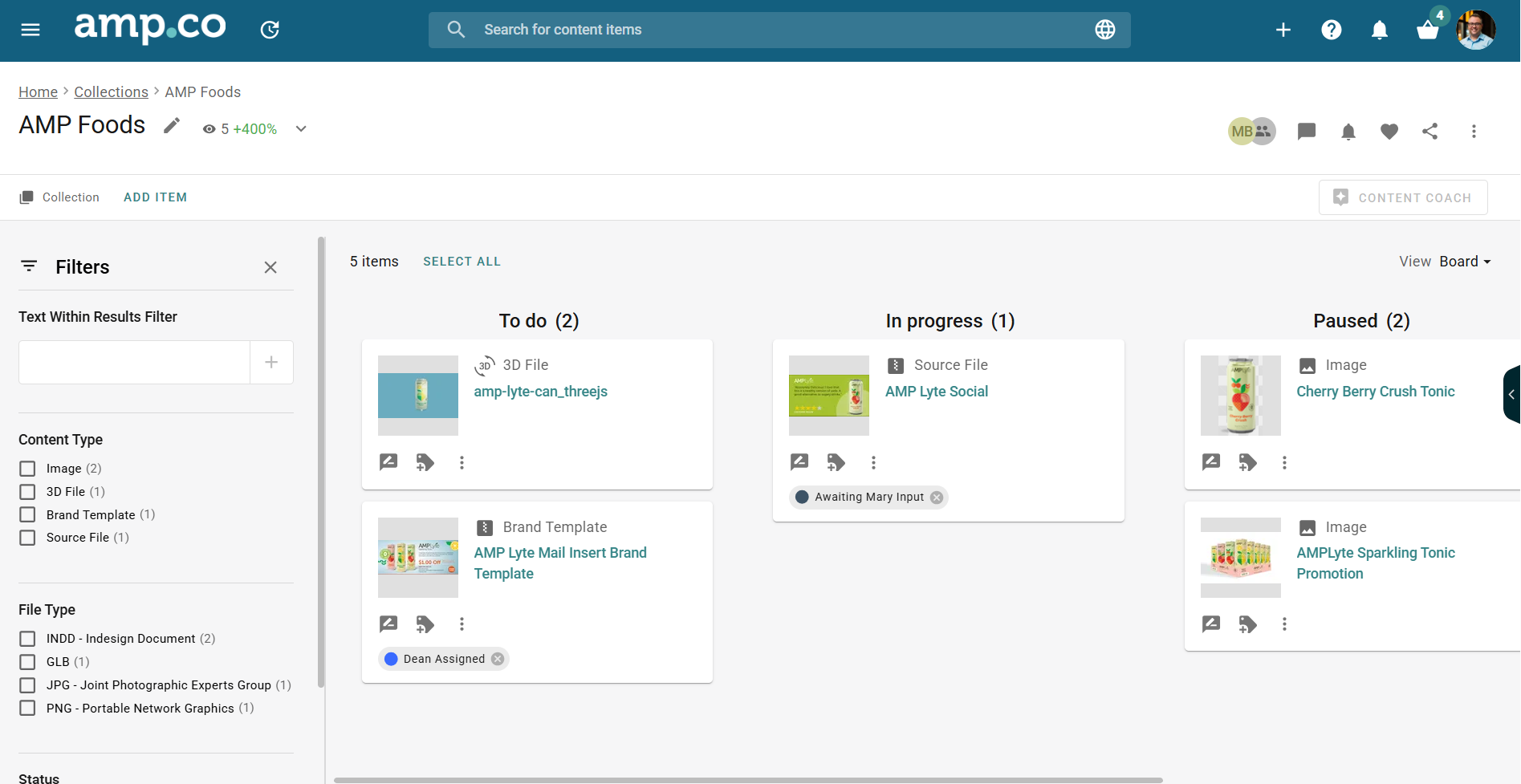Open AMP Lyte Mail Insert thumbnail
Image resolution: width=1521 pixels, height=784 pixels.
[x=418, y=558]
